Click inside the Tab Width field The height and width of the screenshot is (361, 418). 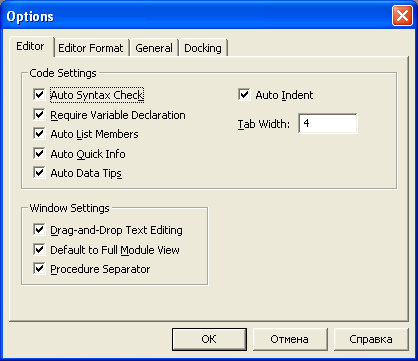click(x=328, y=124)
